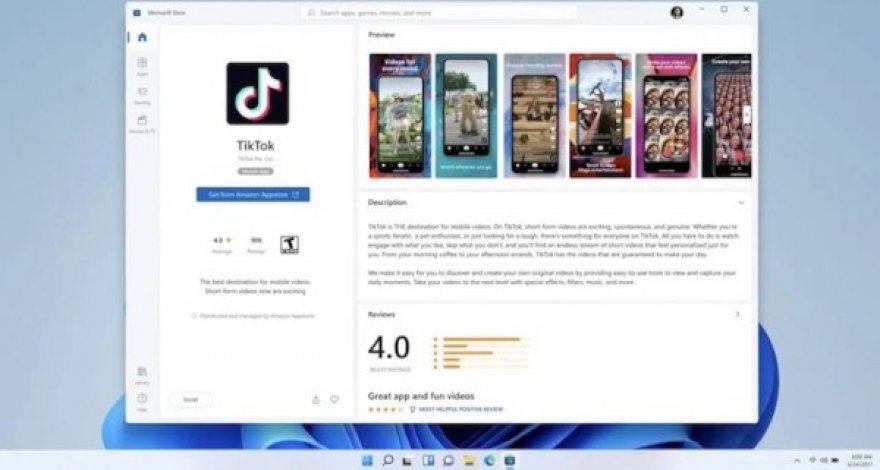Share the TikTok app page
This screenshot has width=880, height=470.
[316, 400]
